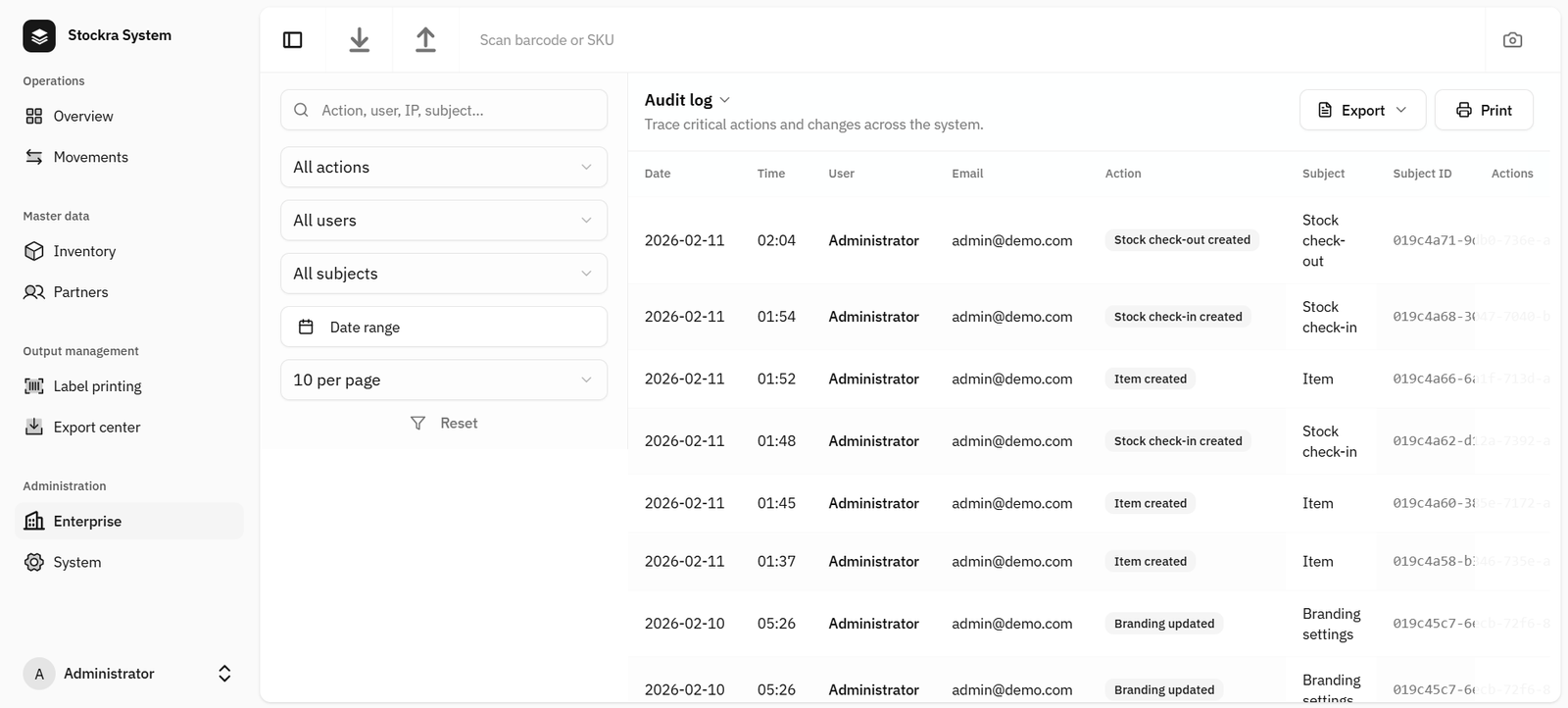Image resolution: width=1568 pixels, height=708 pixels.
Task: Click the Stockra System logo icon
Action: coord(39,35)
